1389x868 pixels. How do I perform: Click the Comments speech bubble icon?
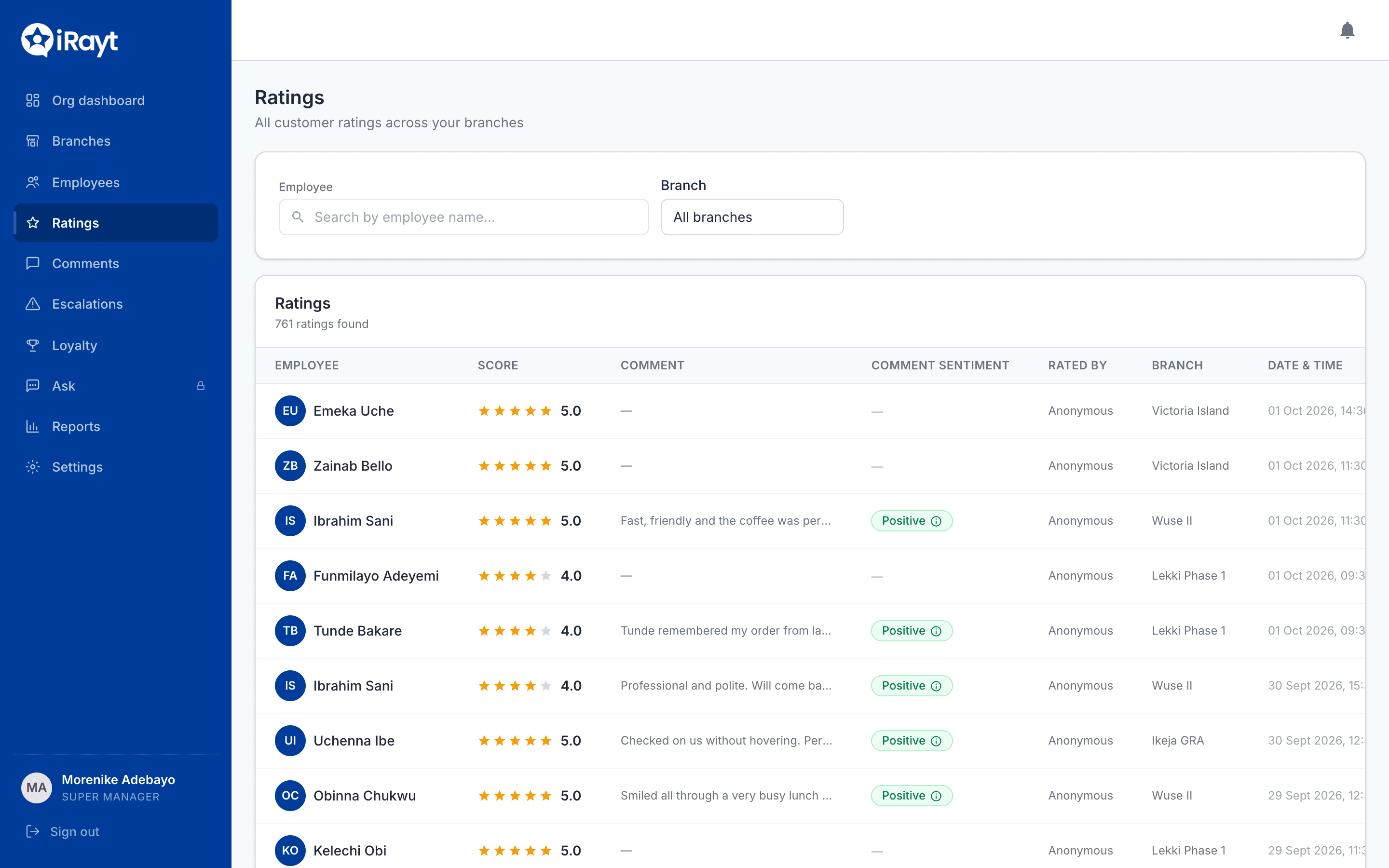pos(33,263)
